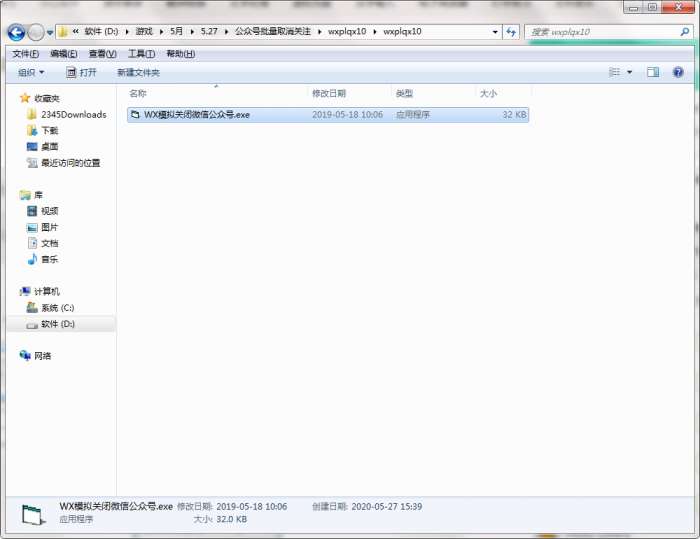Click the network icon beside 网络
Screen dimensions: 700x539
coord(25,355)
